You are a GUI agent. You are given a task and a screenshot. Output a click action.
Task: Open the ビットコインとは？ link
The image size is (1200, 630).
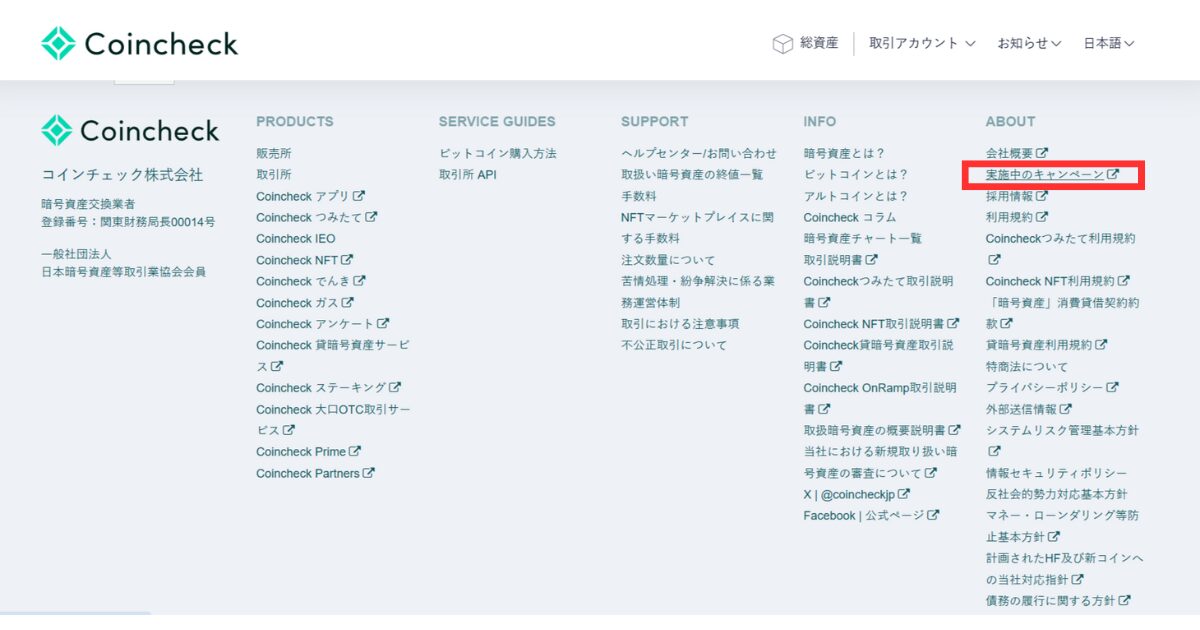point(857,175)
